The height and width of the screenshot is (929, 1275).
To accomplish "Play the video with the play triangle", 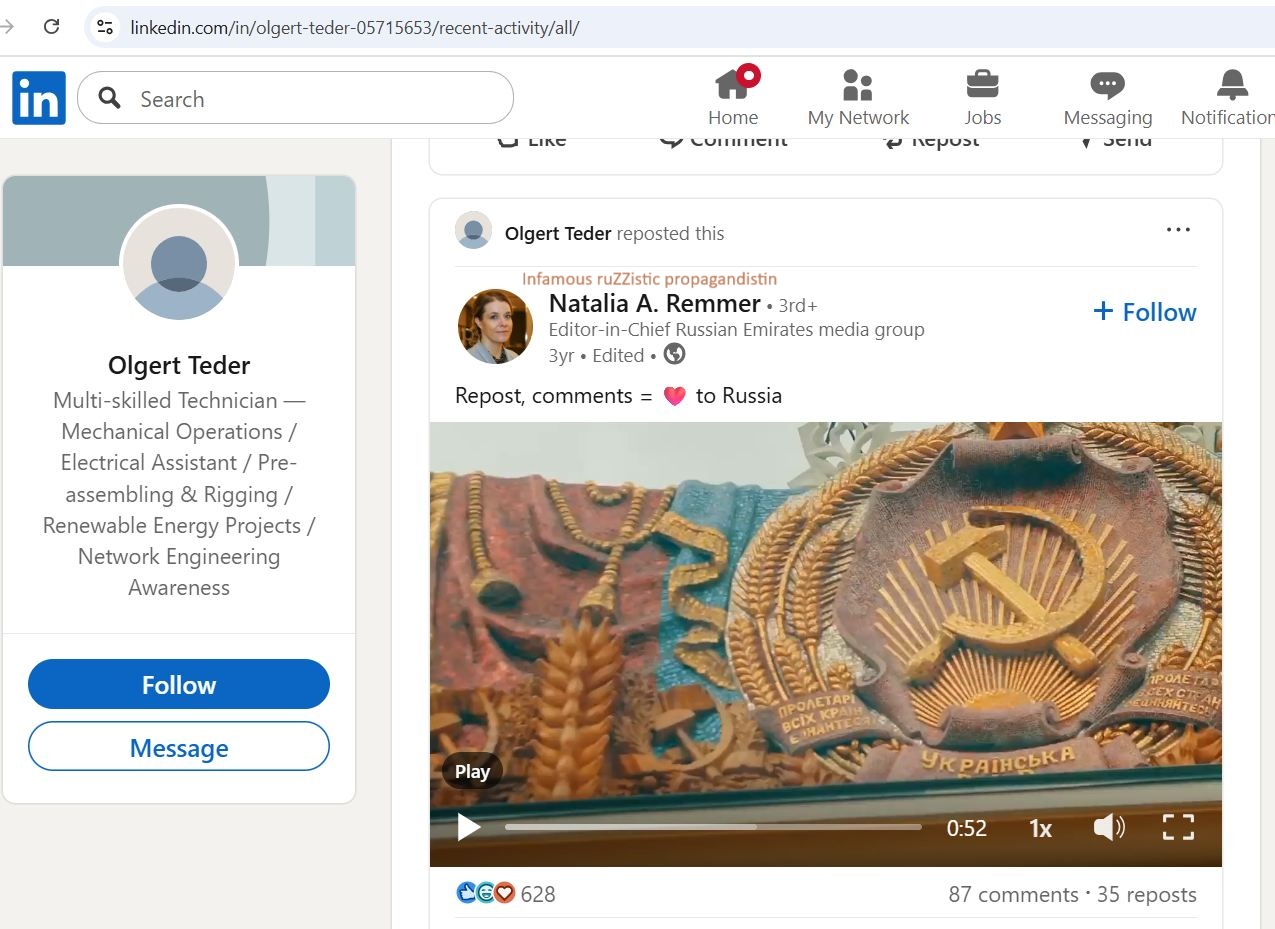I will coord(468,827).
